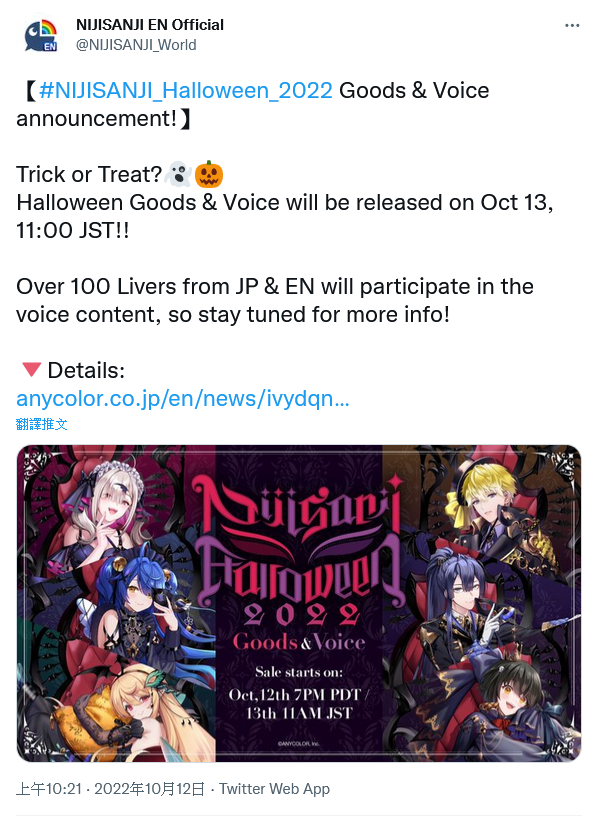
Task: Click the Goods & Voice text in banner
Action: coord(299,642)
